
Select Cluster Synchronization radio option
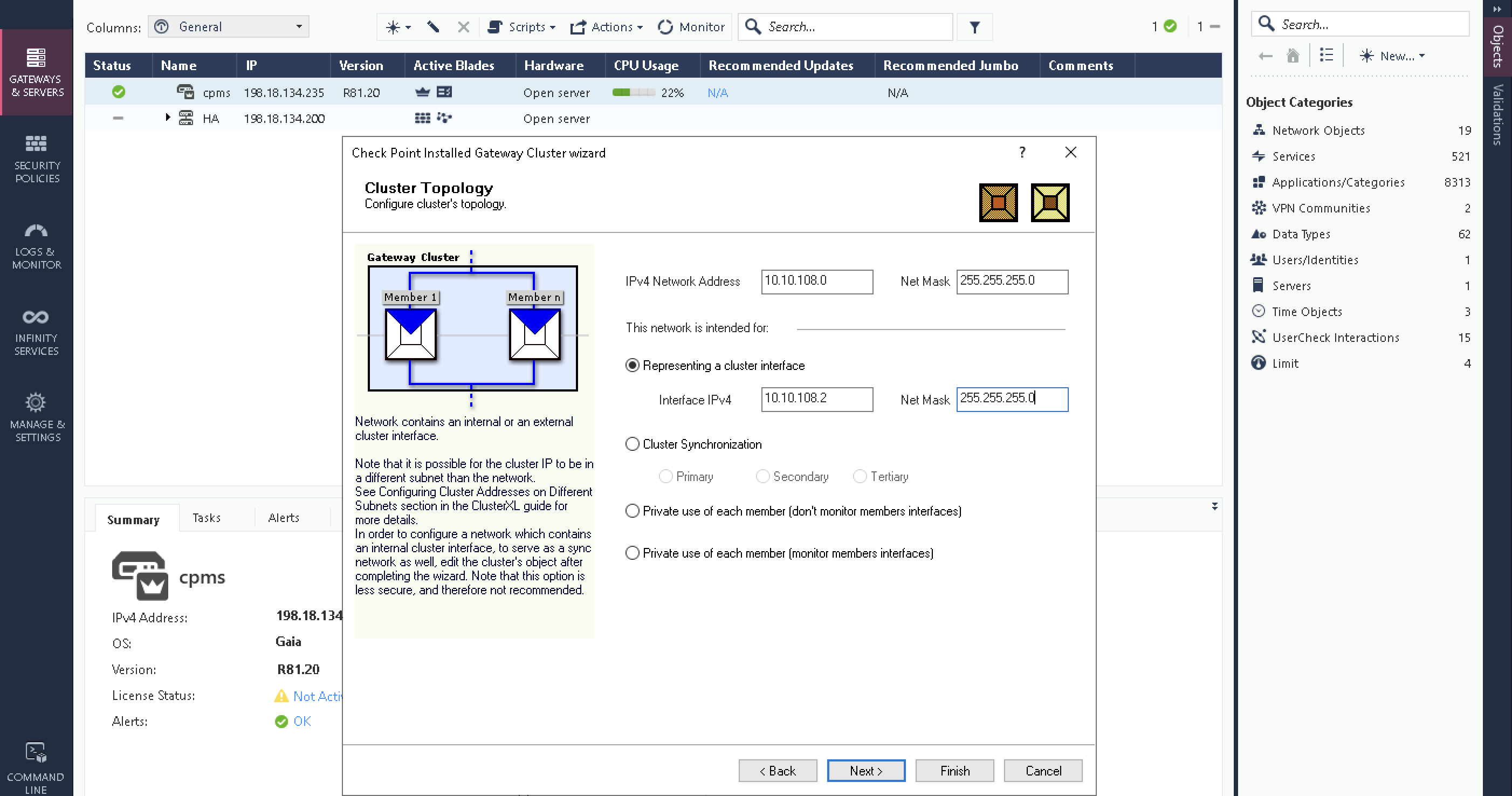click(632, 444)
